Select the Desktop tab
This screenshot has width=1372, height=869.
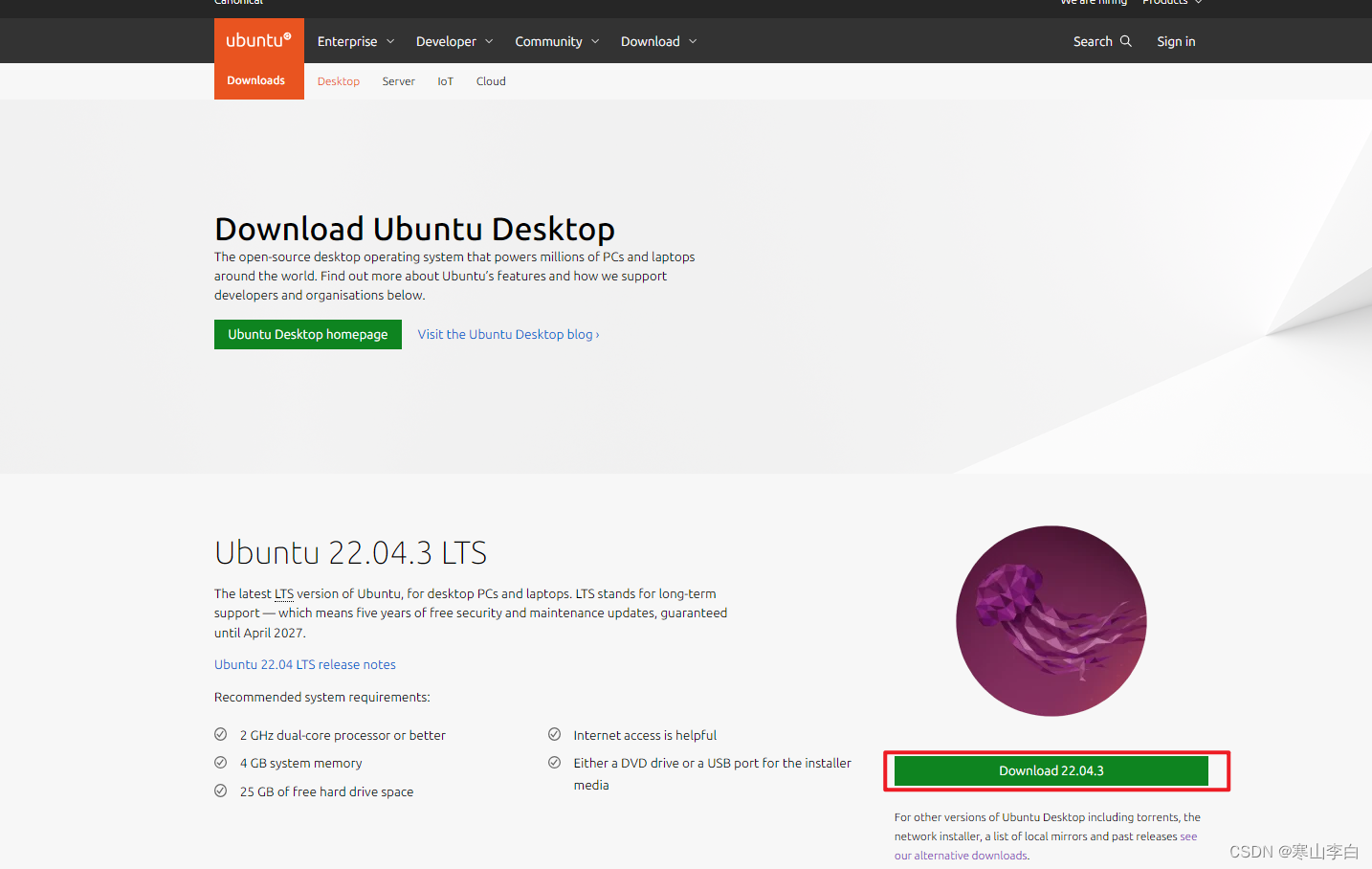point(338,81)
